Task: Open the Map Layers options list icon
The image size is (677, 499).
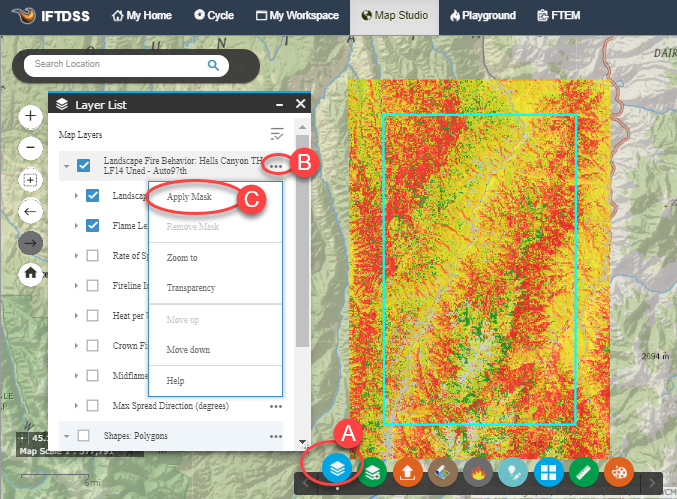Action: pyautogui.click(x=277, y=134)
